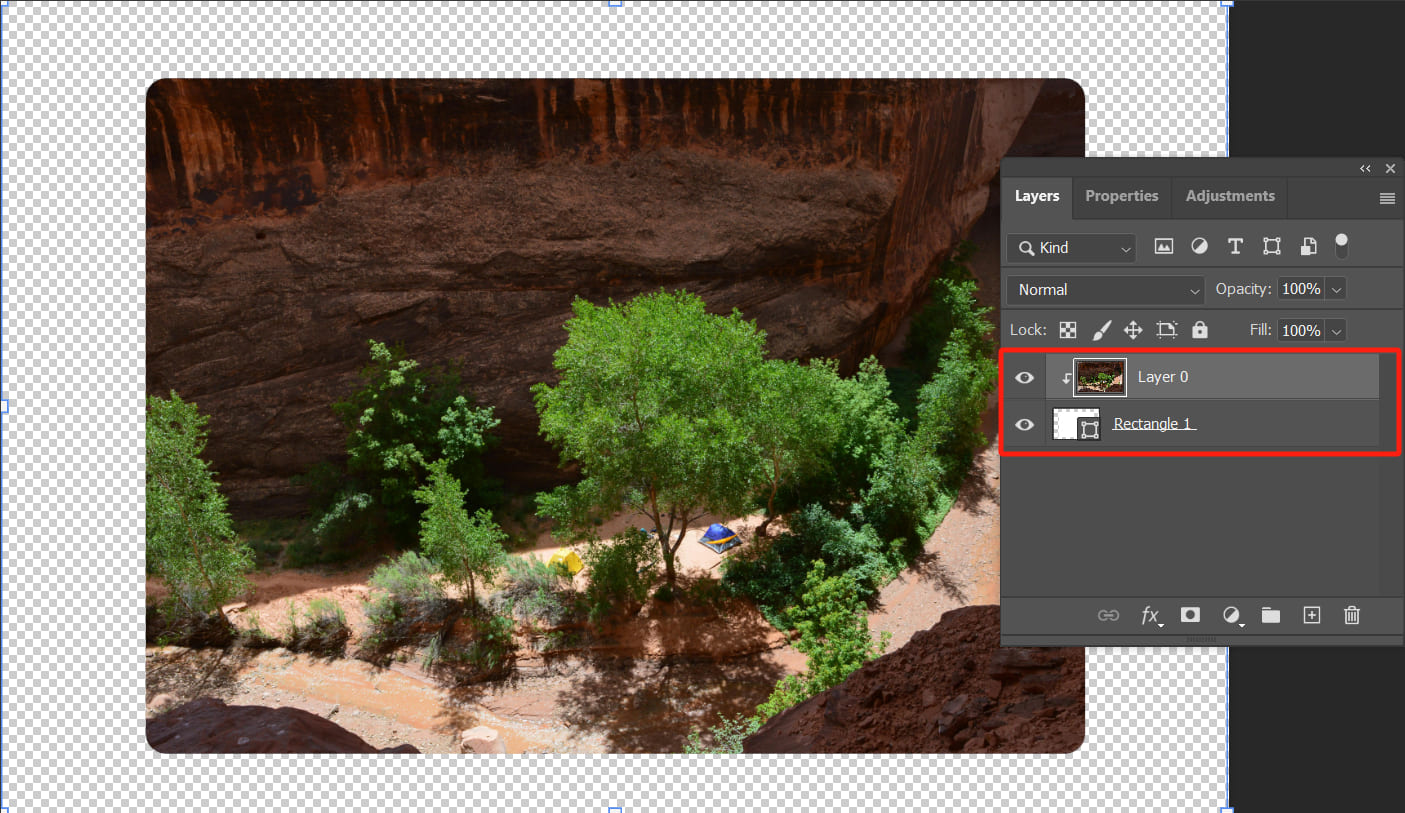Image resolution: width=1405 pixels, height=813 pixels.
Task: Click the smart object filter icon
Action: pos(1308,247)
